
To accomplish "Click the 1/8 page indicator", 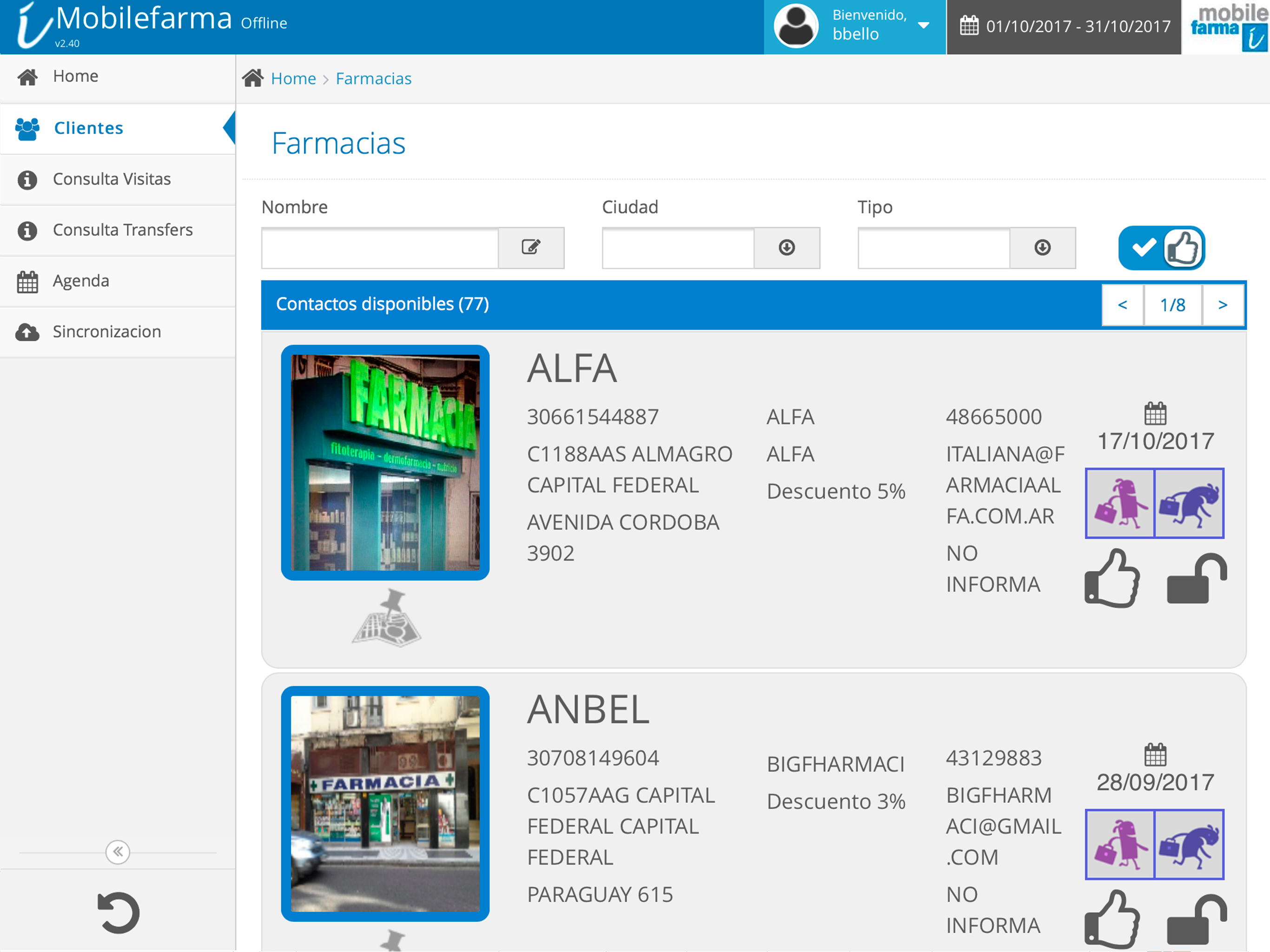I will [1173, 305].
